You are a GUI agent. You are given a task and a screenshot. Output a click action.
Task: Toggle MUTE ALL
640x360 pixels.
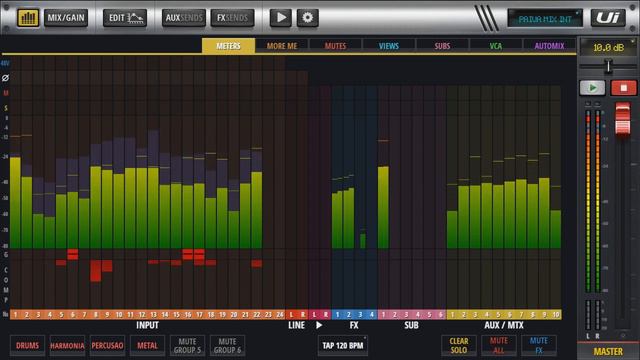[499, 345]
